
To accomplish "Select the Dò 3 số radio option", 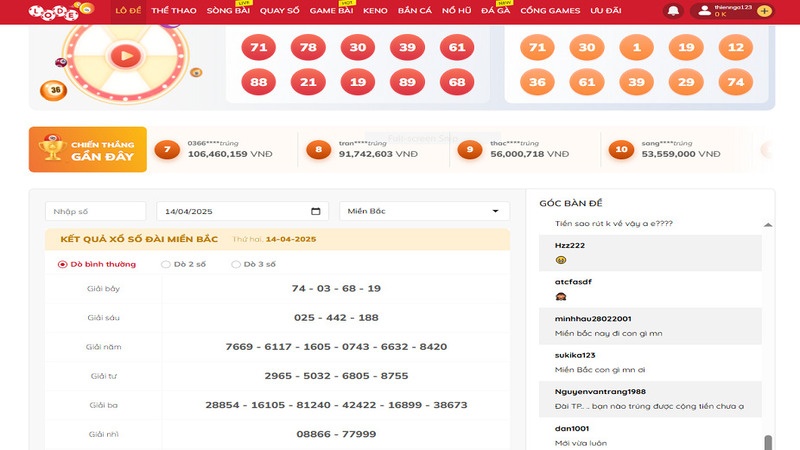I will pos(236,264).
